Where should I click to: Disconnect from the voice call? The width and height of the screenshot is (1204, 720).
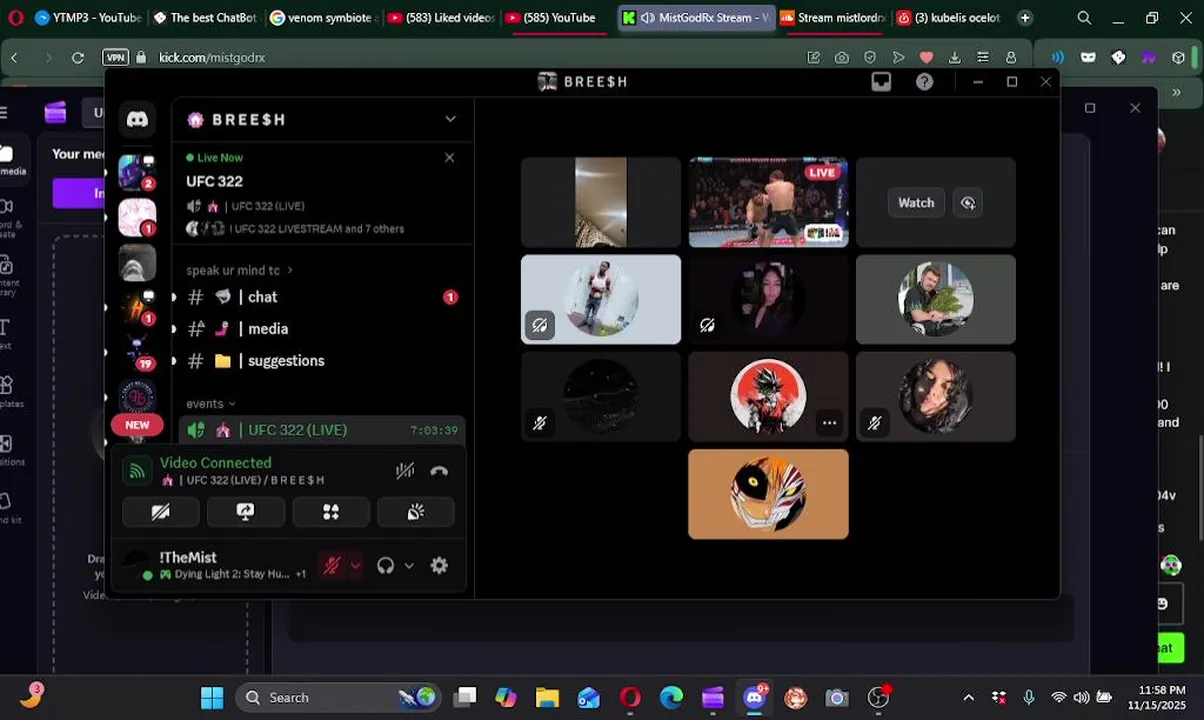[x=439, y=471]
